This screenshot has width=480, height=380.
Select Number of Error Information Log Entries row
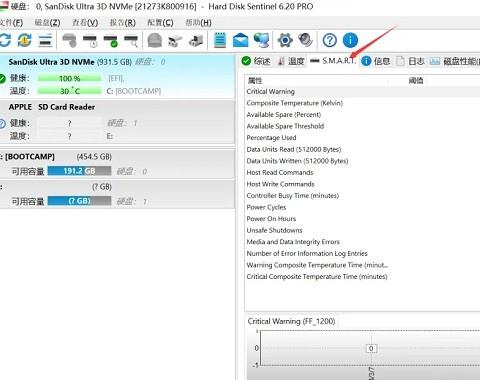(x=362, y=253)
